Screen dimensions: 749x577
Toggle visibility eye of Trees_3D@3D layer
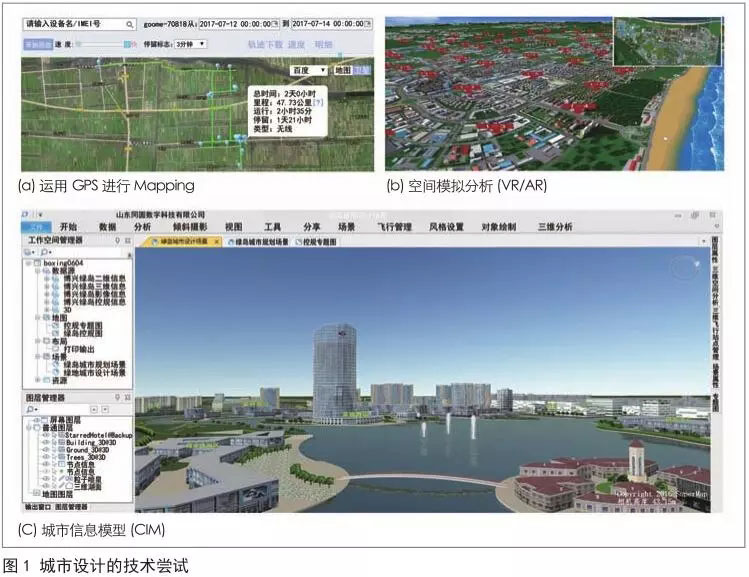coord(46,457)
